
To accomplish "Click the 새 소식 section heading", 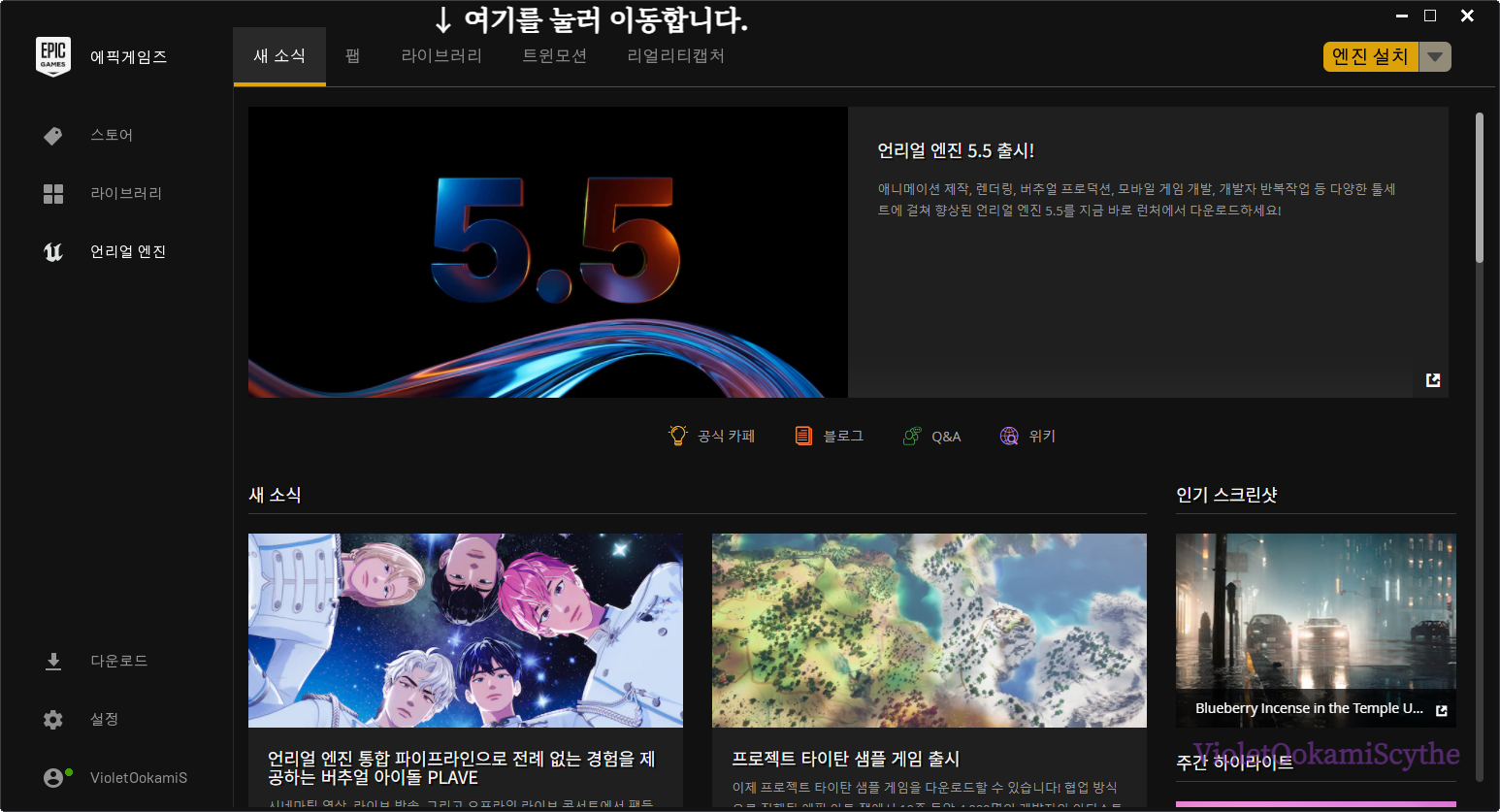I will 275,495.
